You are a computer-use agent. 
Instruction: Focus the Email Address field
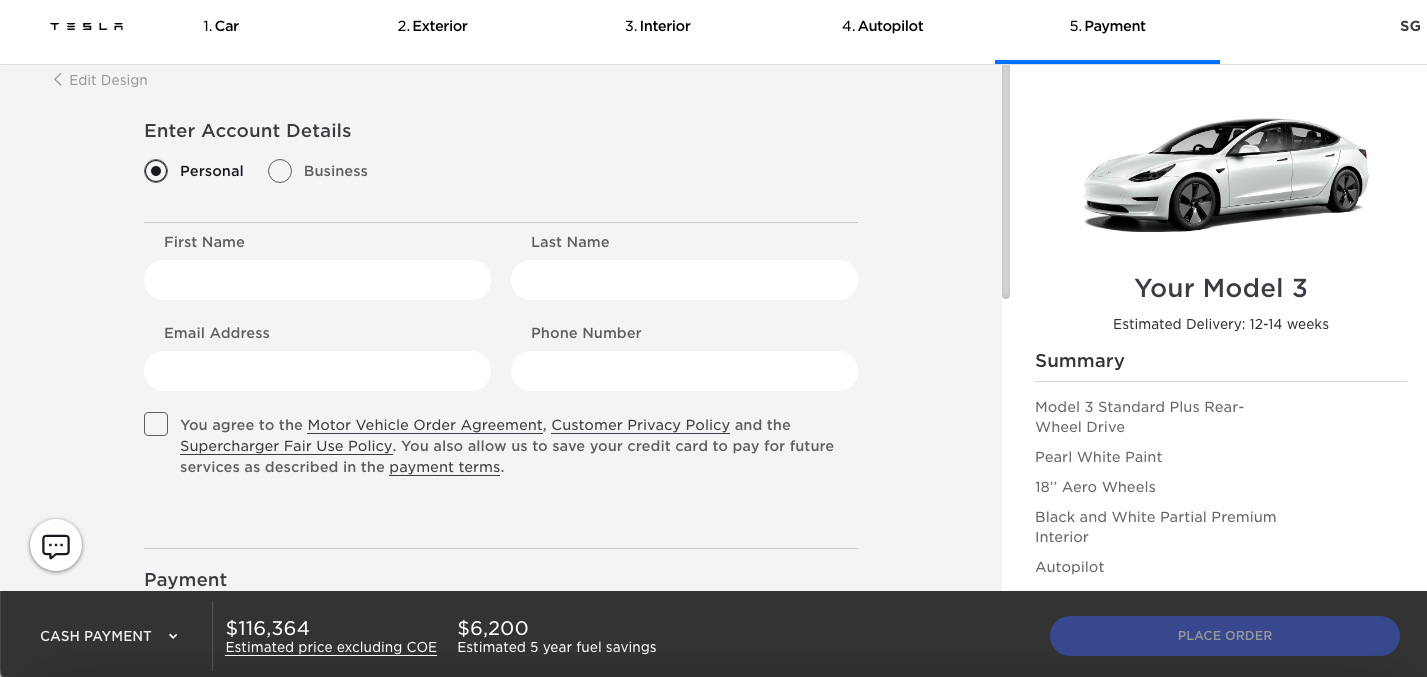coord(318,371)
